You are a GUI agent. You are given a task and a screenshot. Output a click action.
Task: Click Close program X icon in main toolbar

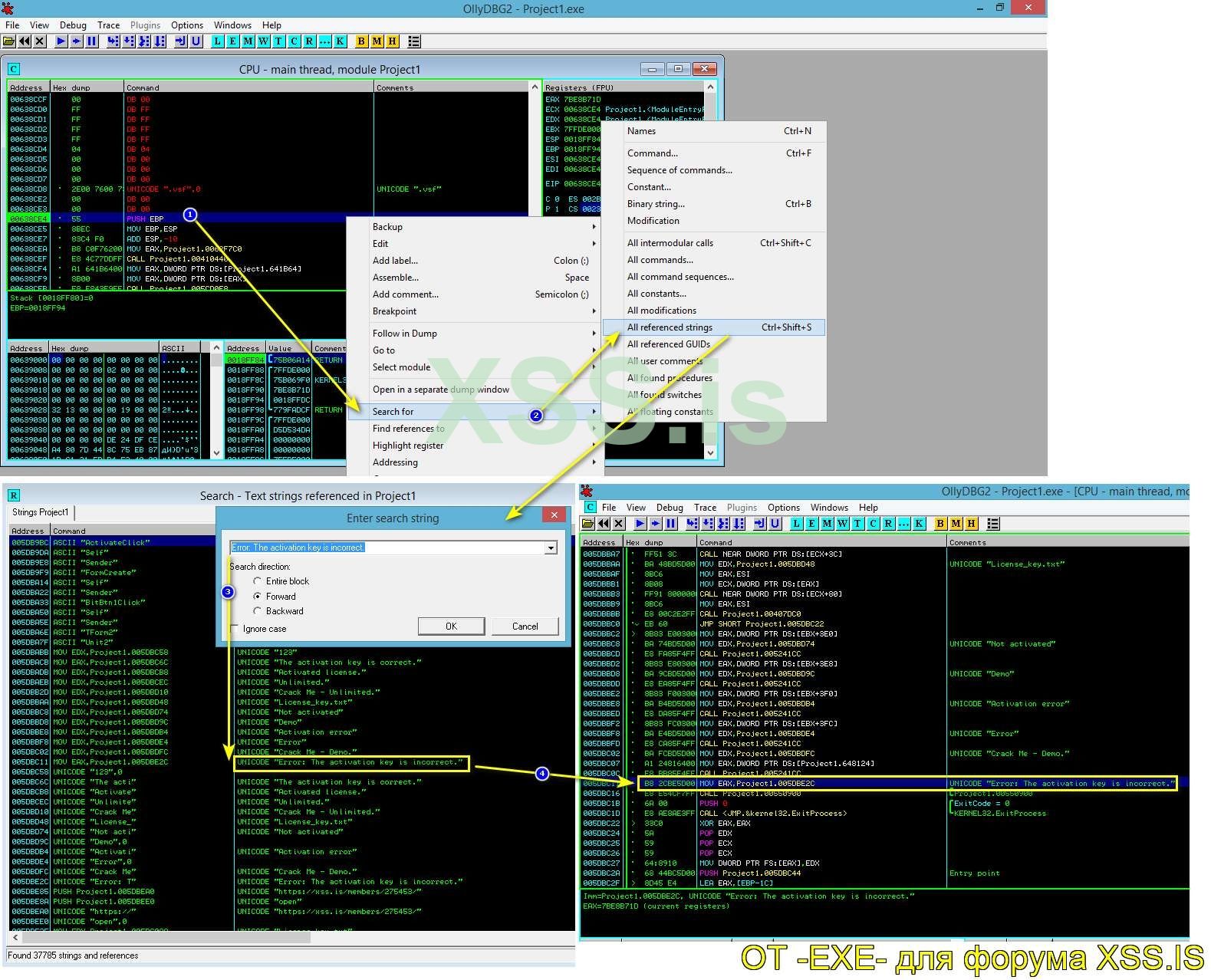pyautogui.click(x=40, y=41)
